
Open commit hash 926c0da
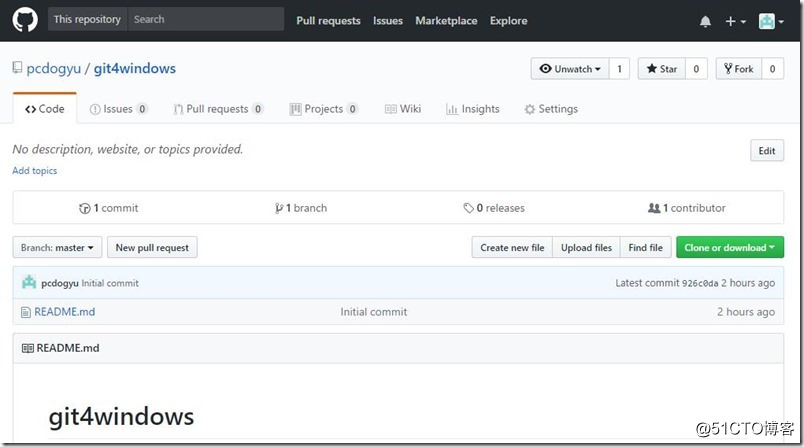(x=700, y=283)
